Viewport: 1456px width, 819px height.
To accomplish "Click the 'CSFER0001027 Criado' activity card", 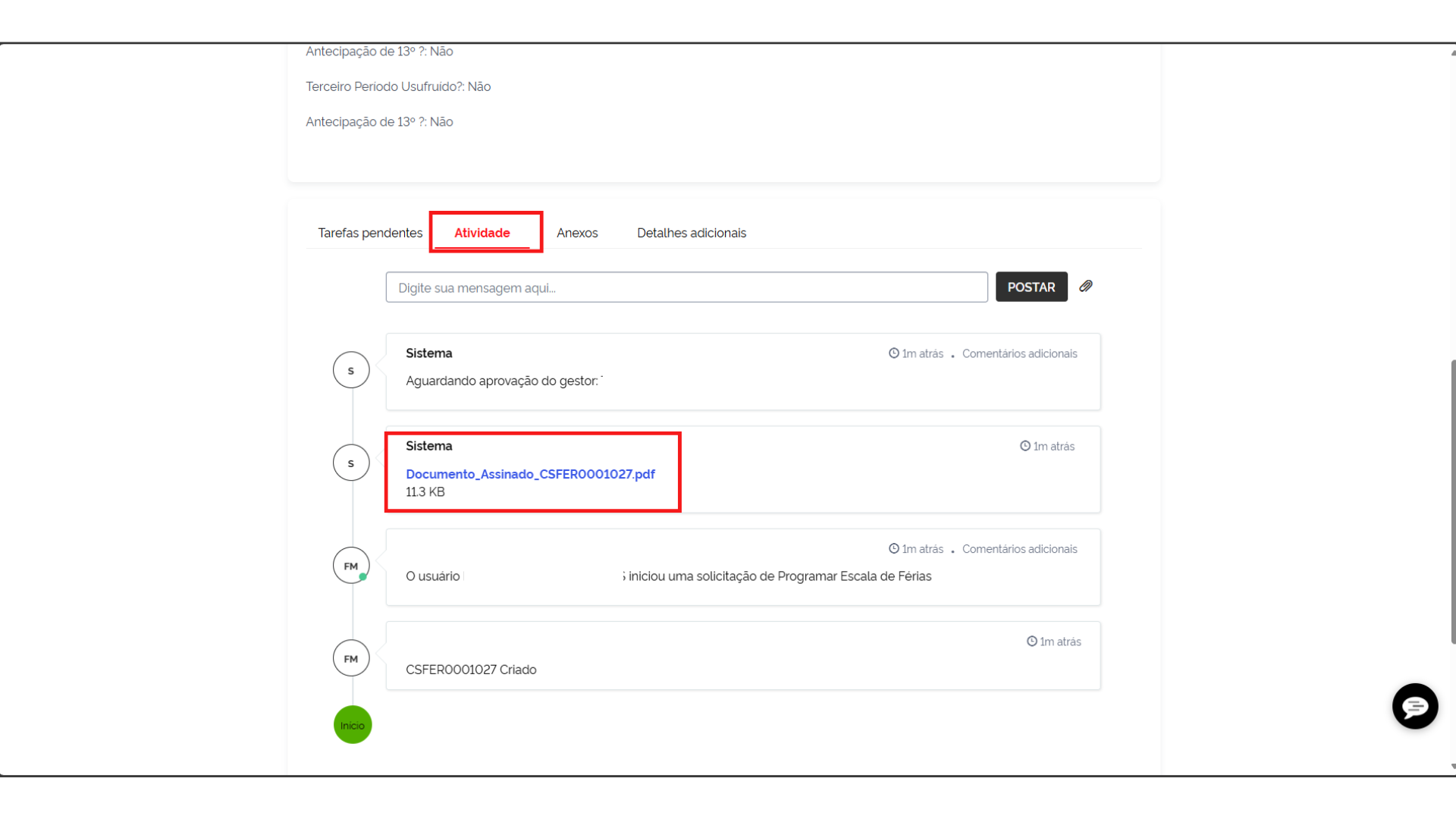I will point(742,656).
